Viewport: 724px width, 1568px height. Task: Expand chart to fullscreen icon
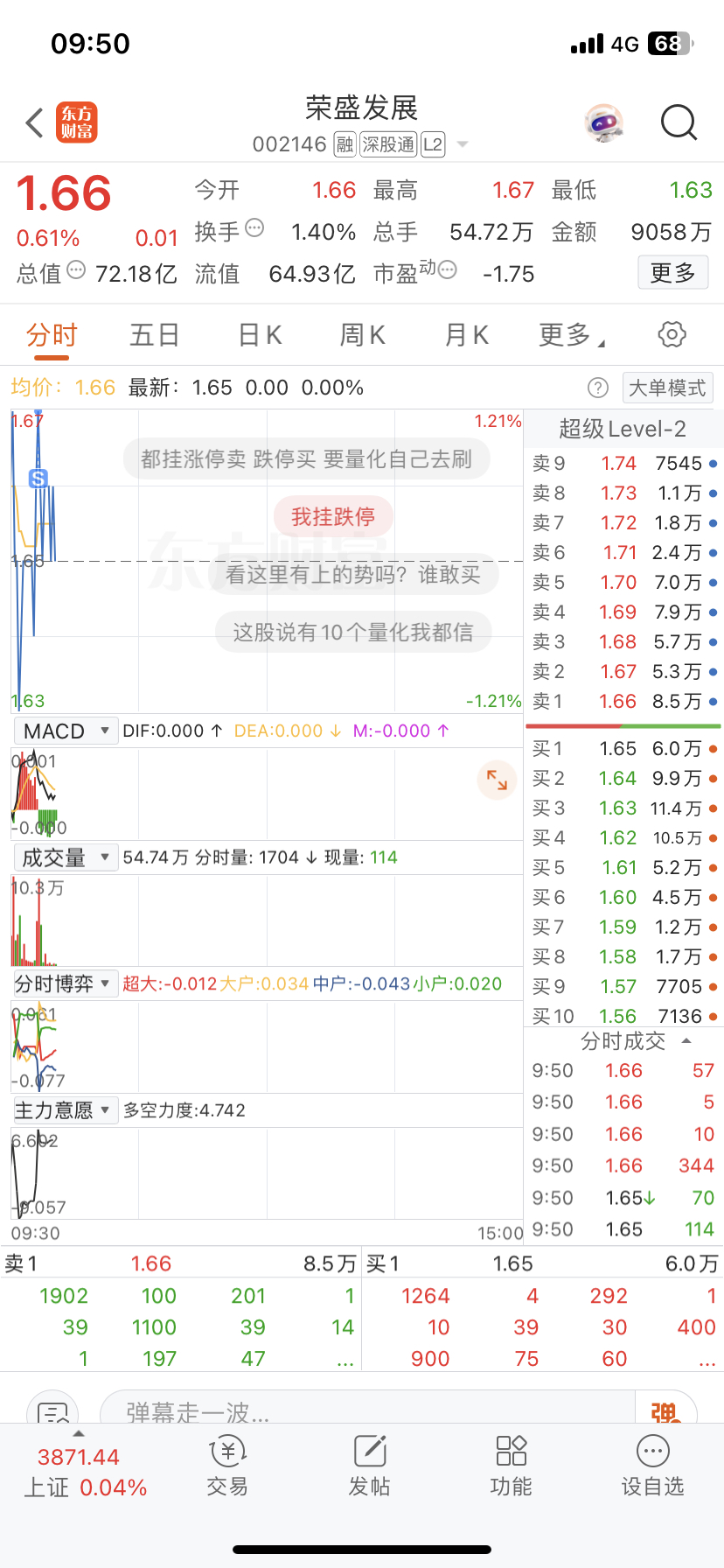tap(497, 780)
